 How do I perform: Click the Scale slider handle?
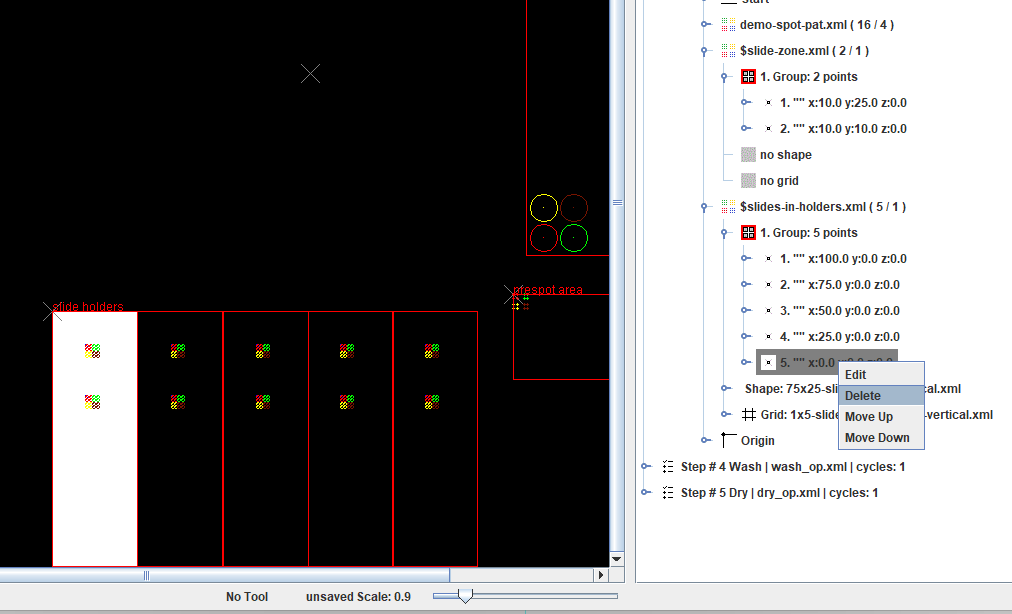pyautogui.click(x=465, y=596)
